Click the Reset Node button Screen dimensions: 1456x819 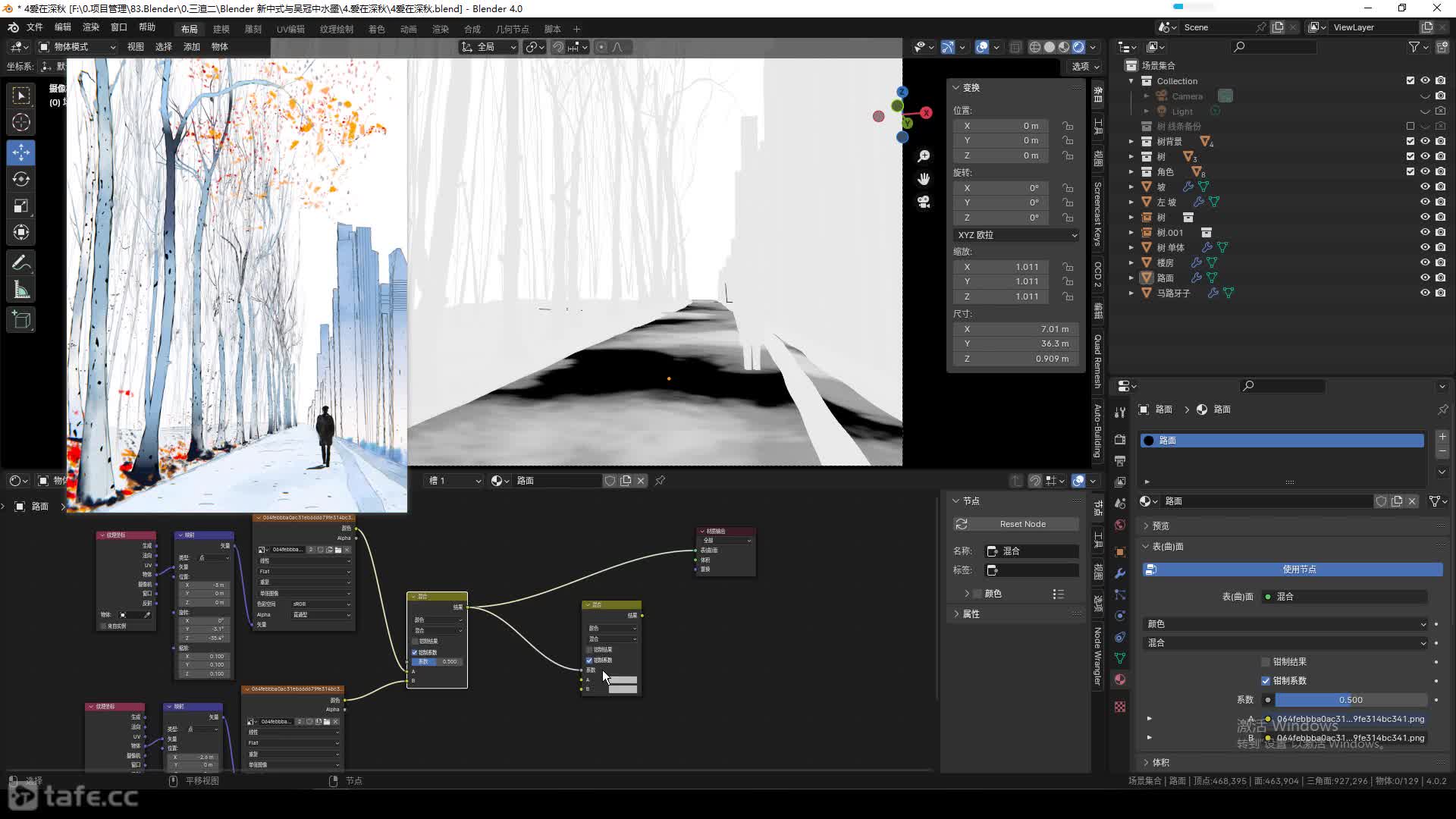click(x=1016, y=524)
